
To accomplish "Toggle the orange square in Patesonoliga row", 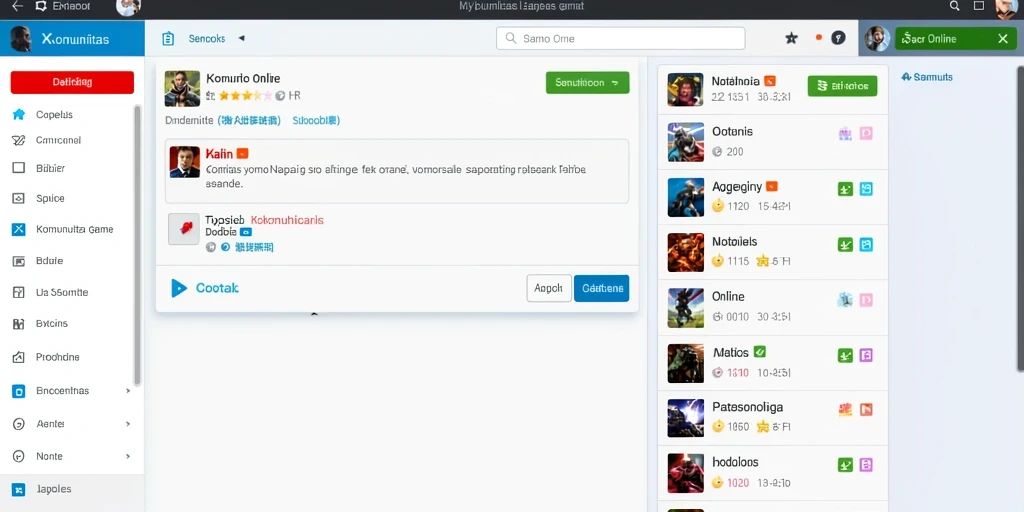I will tap(867, 410).
